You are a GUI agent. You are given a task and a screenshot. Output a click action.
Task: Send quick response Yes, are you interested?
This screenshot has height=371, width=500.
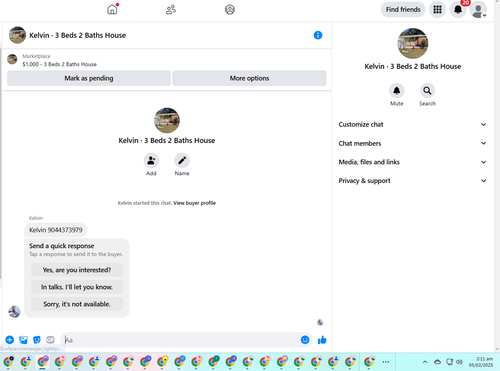77,270
